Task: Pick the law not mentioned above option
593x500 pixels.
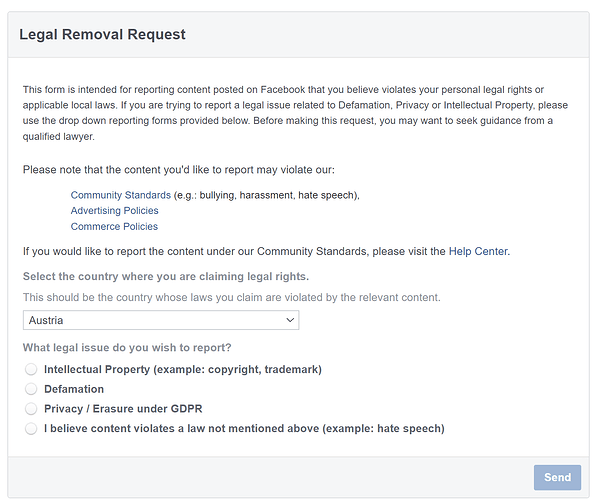Action: (x=31, y=429)
